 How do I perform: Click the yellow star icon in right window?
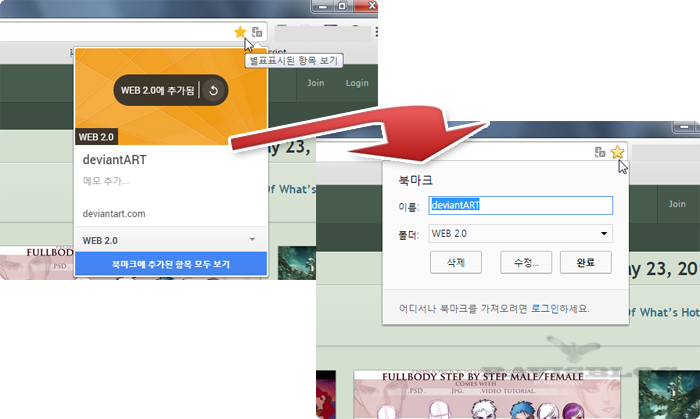[617, 152]
